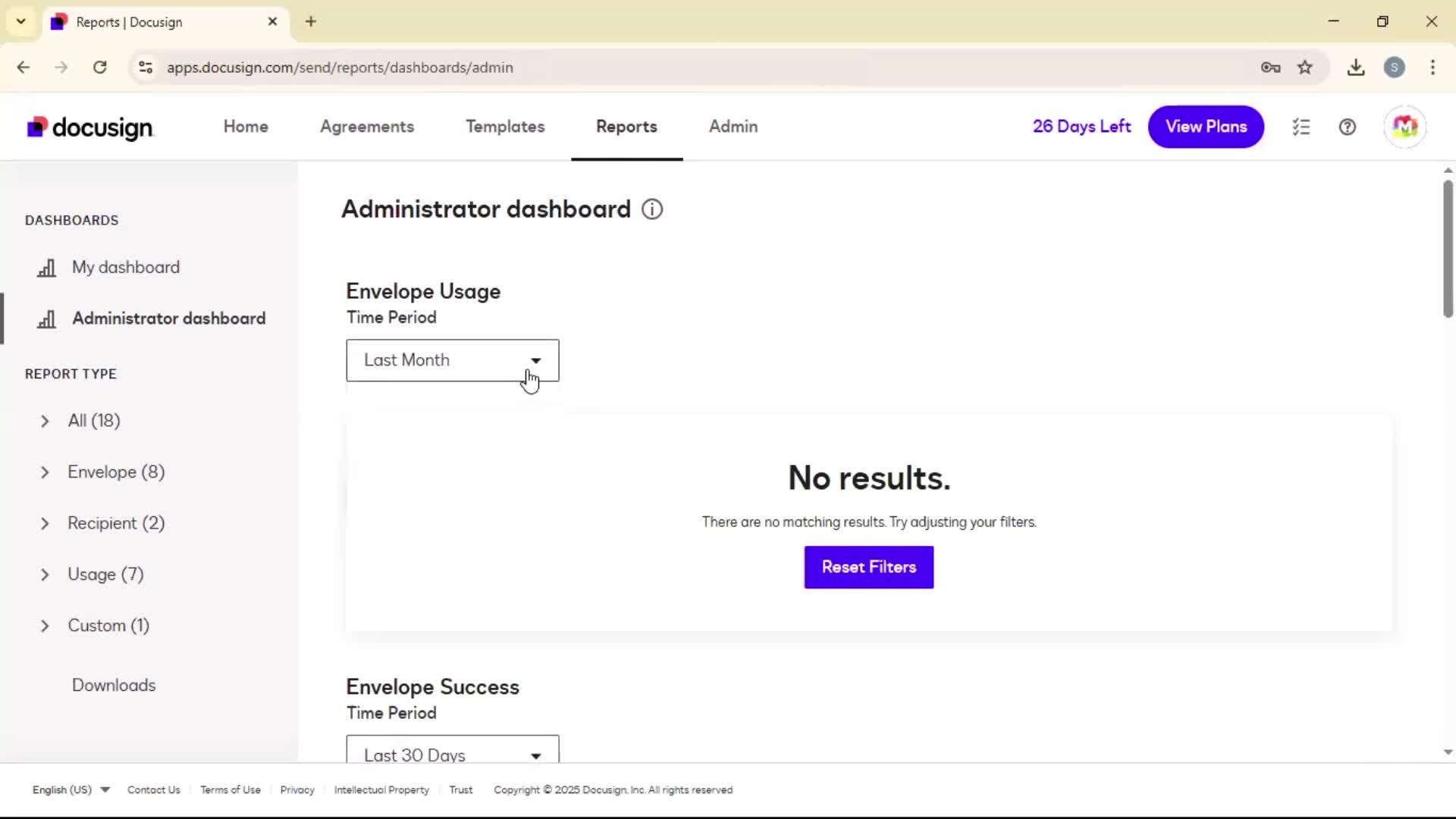Click the 26 Days Left link
The image size is (1456, 819).
(x=1081, y=127)
